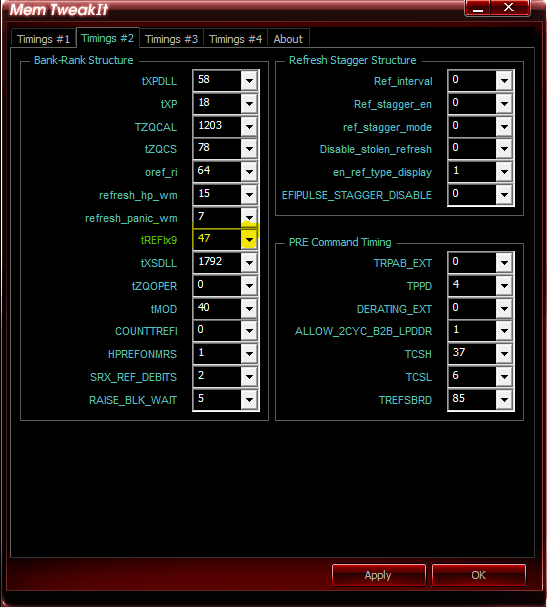547x607 pixels.
Task: Open the refresh_hp_wm dropdown arrow
Action: tap(249, 194)
